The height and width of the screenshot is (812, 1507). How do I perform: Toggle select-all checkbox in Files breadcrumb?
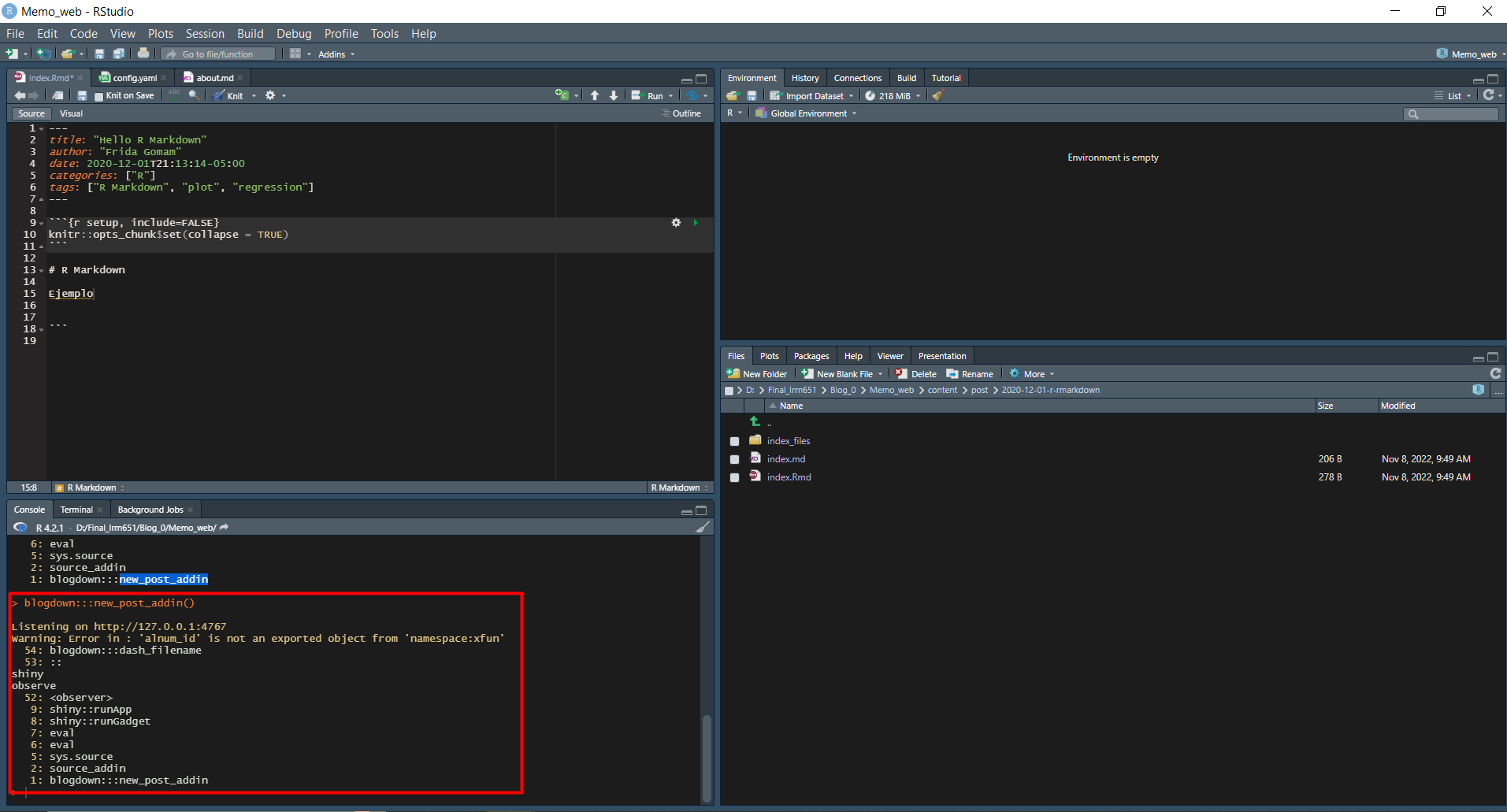click(729, 391)
